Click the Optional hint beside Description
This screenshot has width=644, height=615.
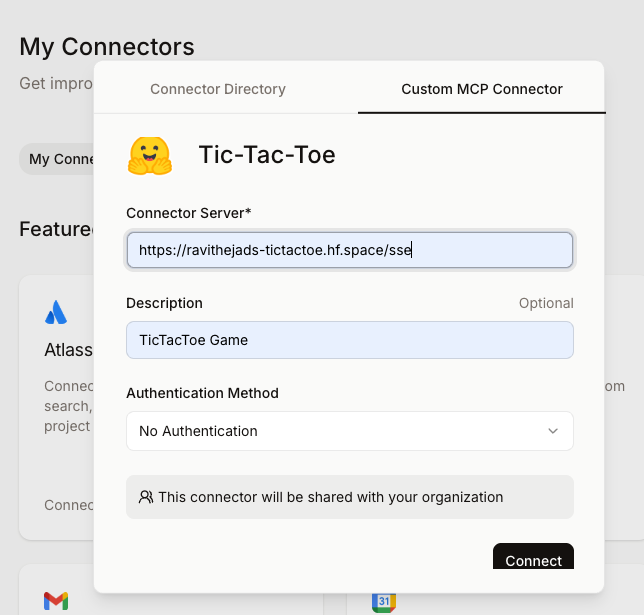pyautogui.click(x=546, y=303)
